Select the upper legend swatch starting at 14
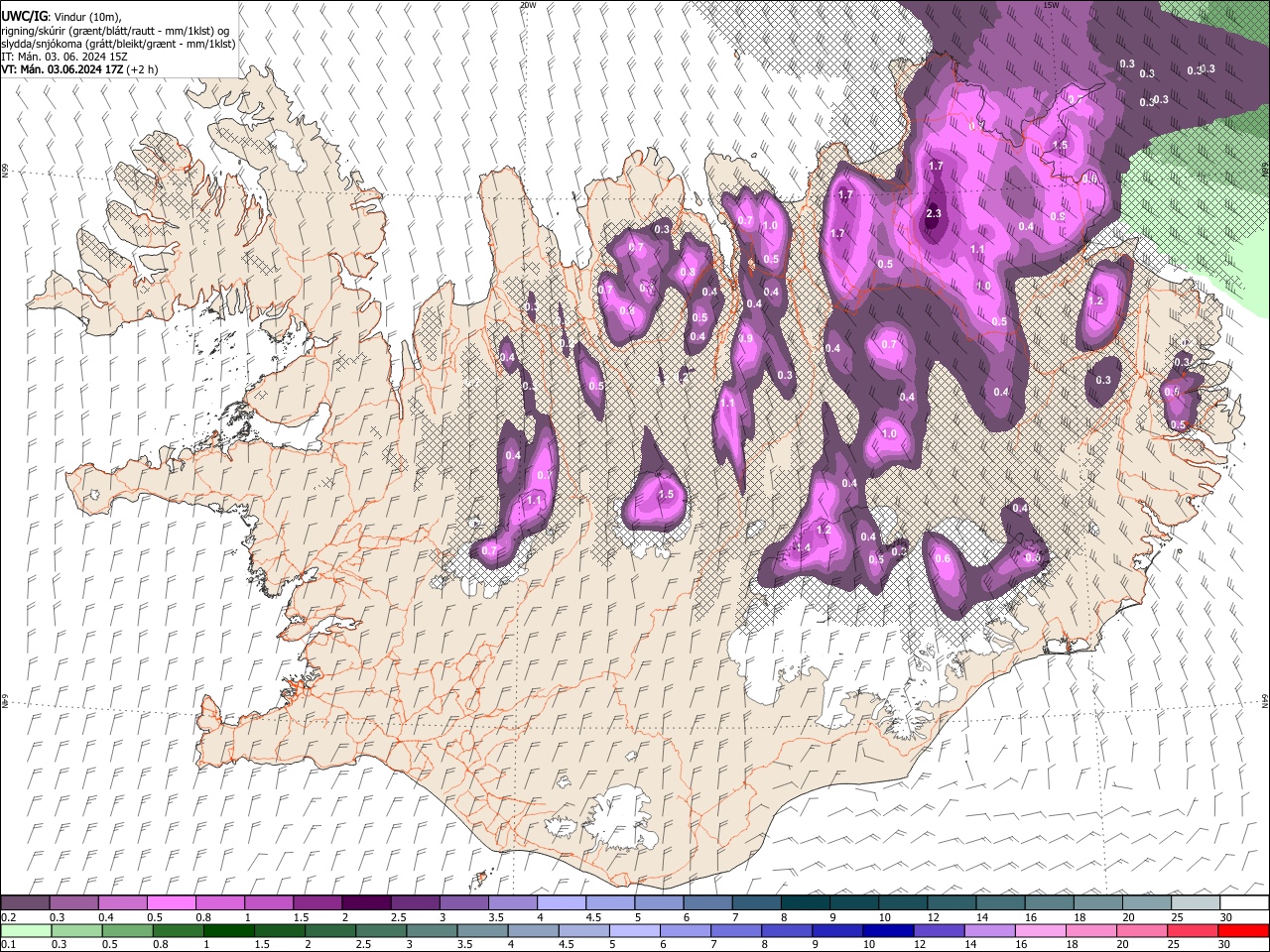 click(999, 902)
